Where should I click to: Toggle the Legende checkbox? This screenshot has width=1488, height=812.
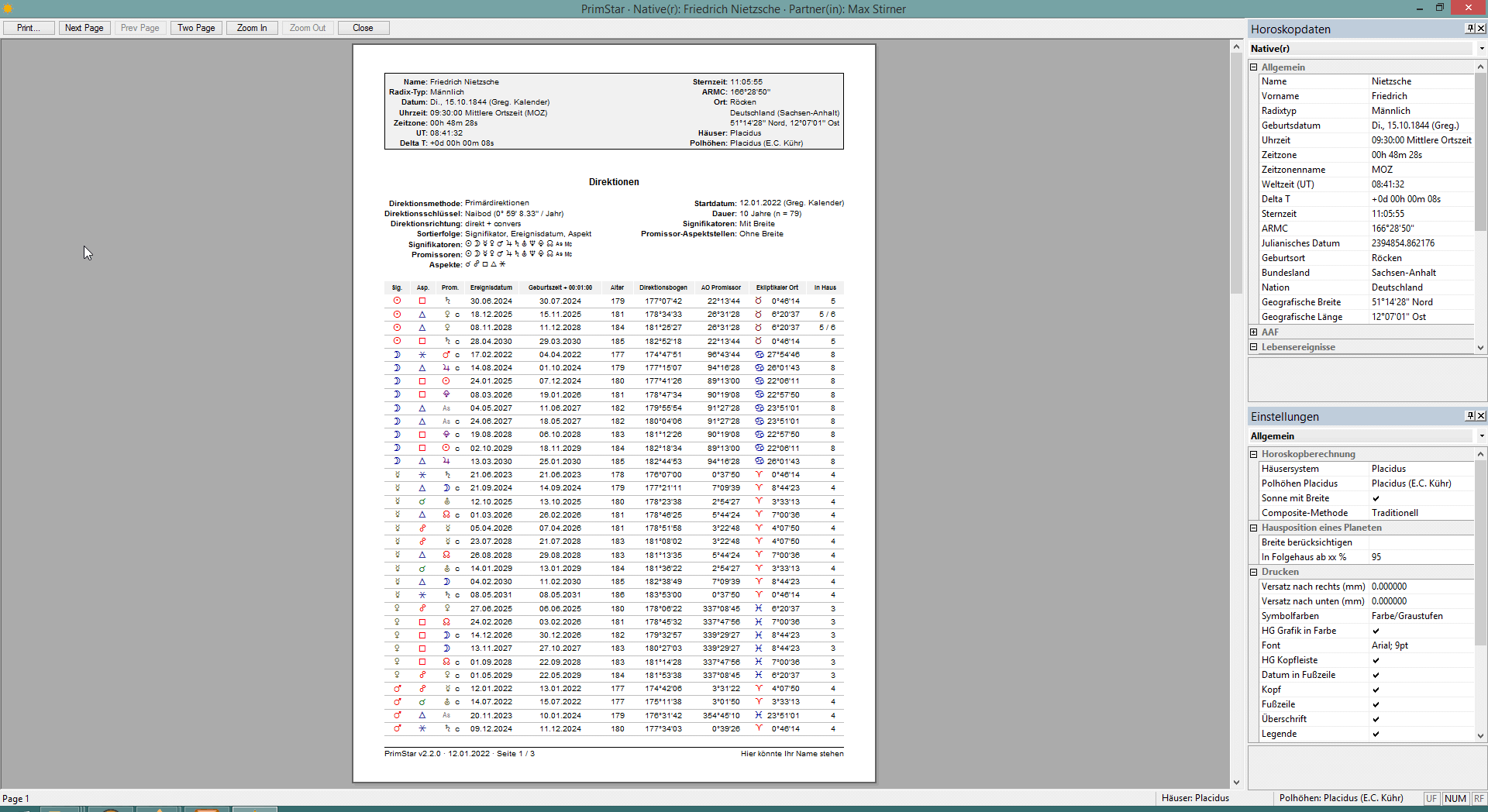[1376, 734]
